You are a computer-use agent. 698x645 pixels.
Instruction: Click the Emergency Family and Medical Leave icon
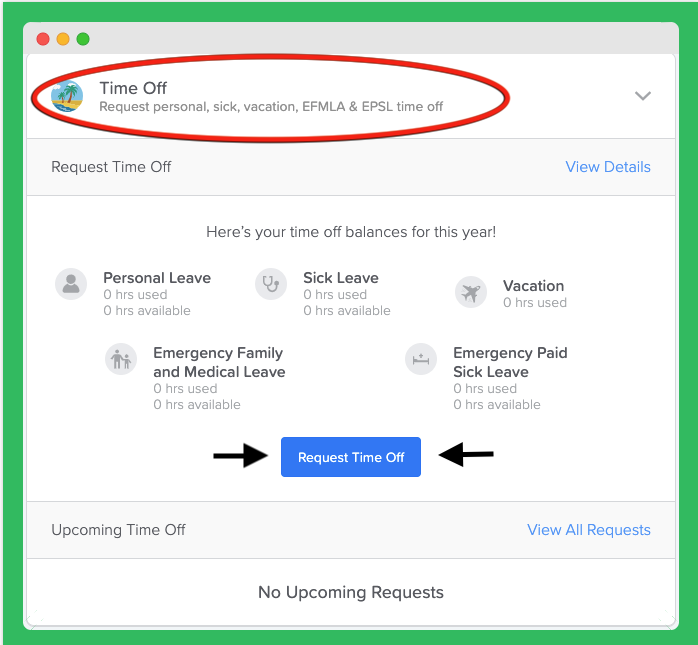[121, 359]
